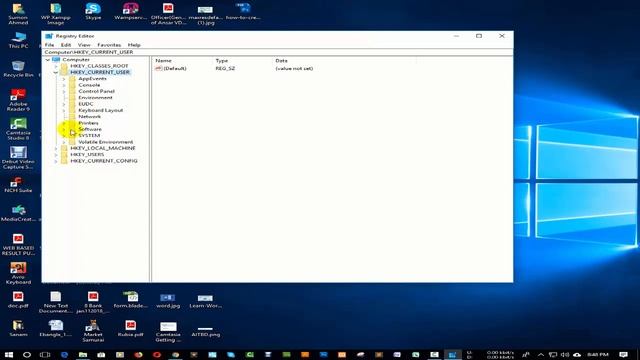Select the Camtasia Getting... desktop file
The width and height of the screenshot is (640, 360).
168,331
